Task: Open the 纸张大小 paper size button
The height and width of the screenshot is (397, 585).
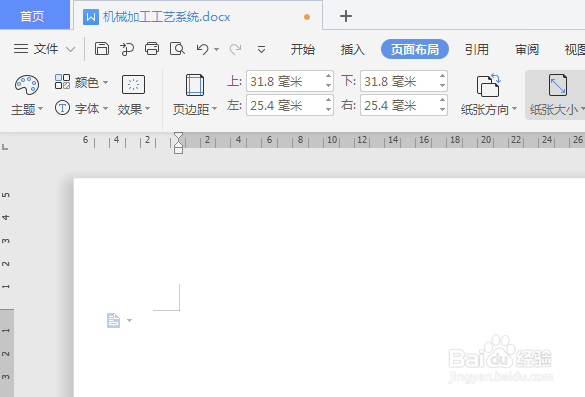Action: 556,96
